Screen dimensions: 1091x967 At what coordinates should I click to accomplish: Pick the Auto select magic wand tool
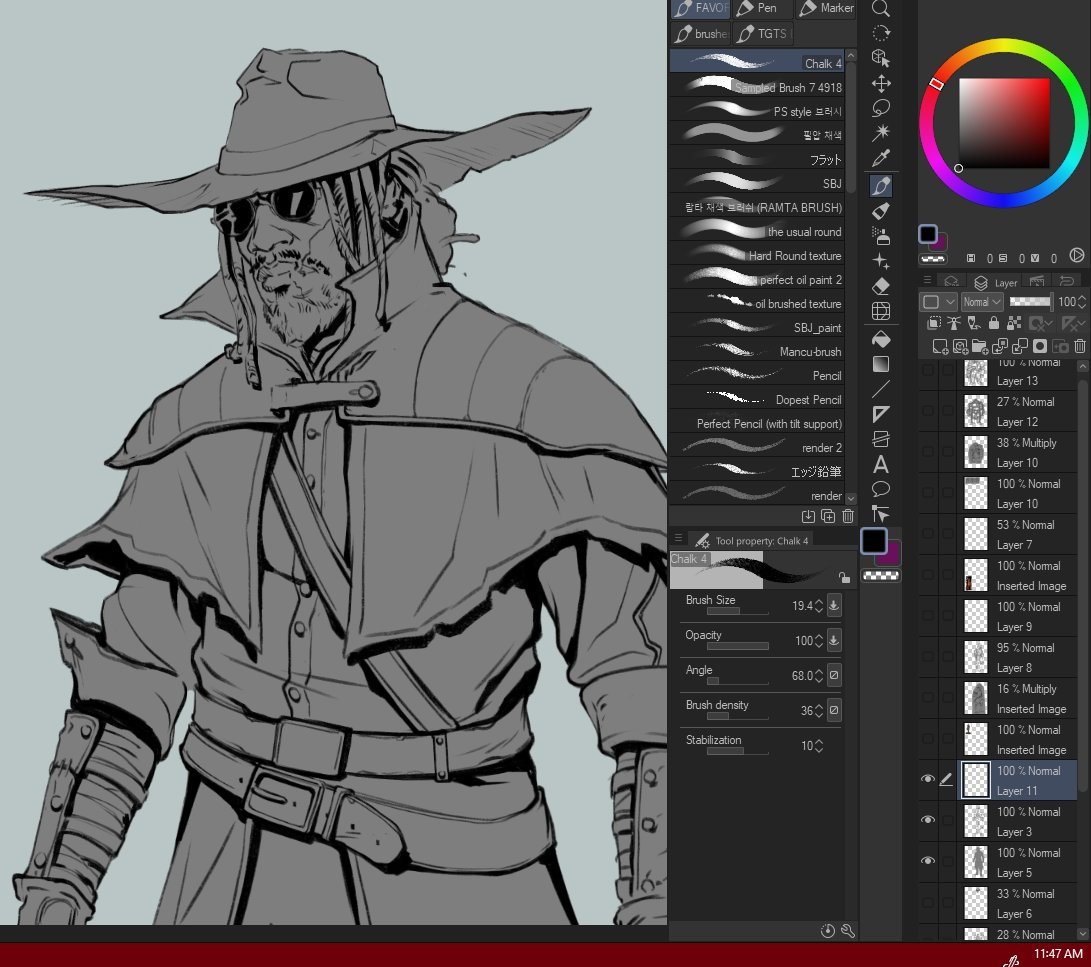[x=881, y=133]
